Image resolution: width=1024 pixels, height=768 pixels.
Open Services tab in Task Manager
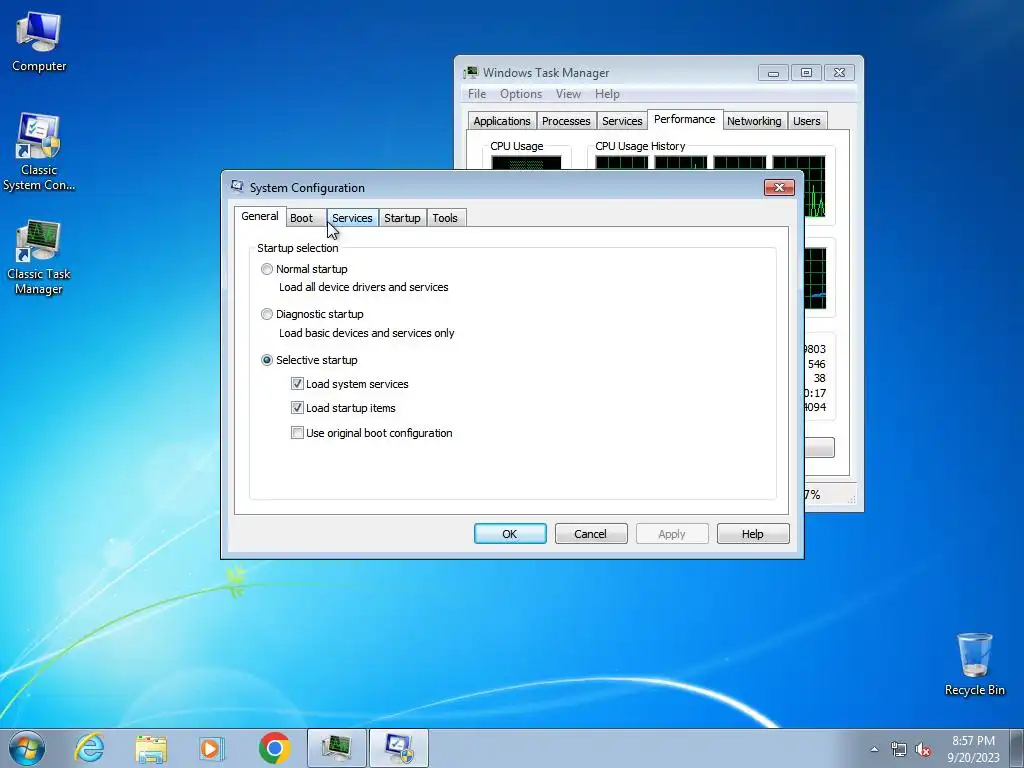point(622,121)
